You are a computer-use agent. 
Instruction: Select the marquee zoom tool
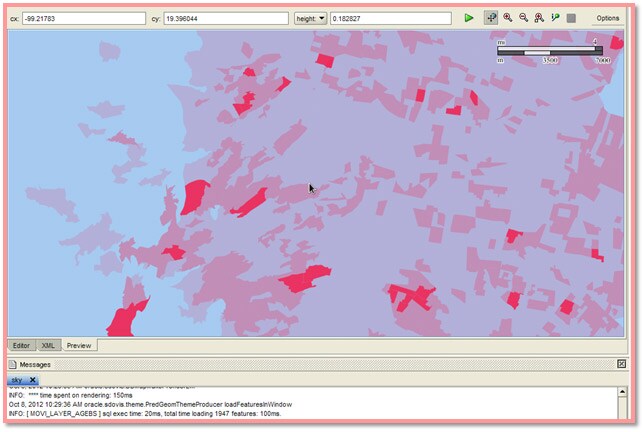[x=539, y=18]
